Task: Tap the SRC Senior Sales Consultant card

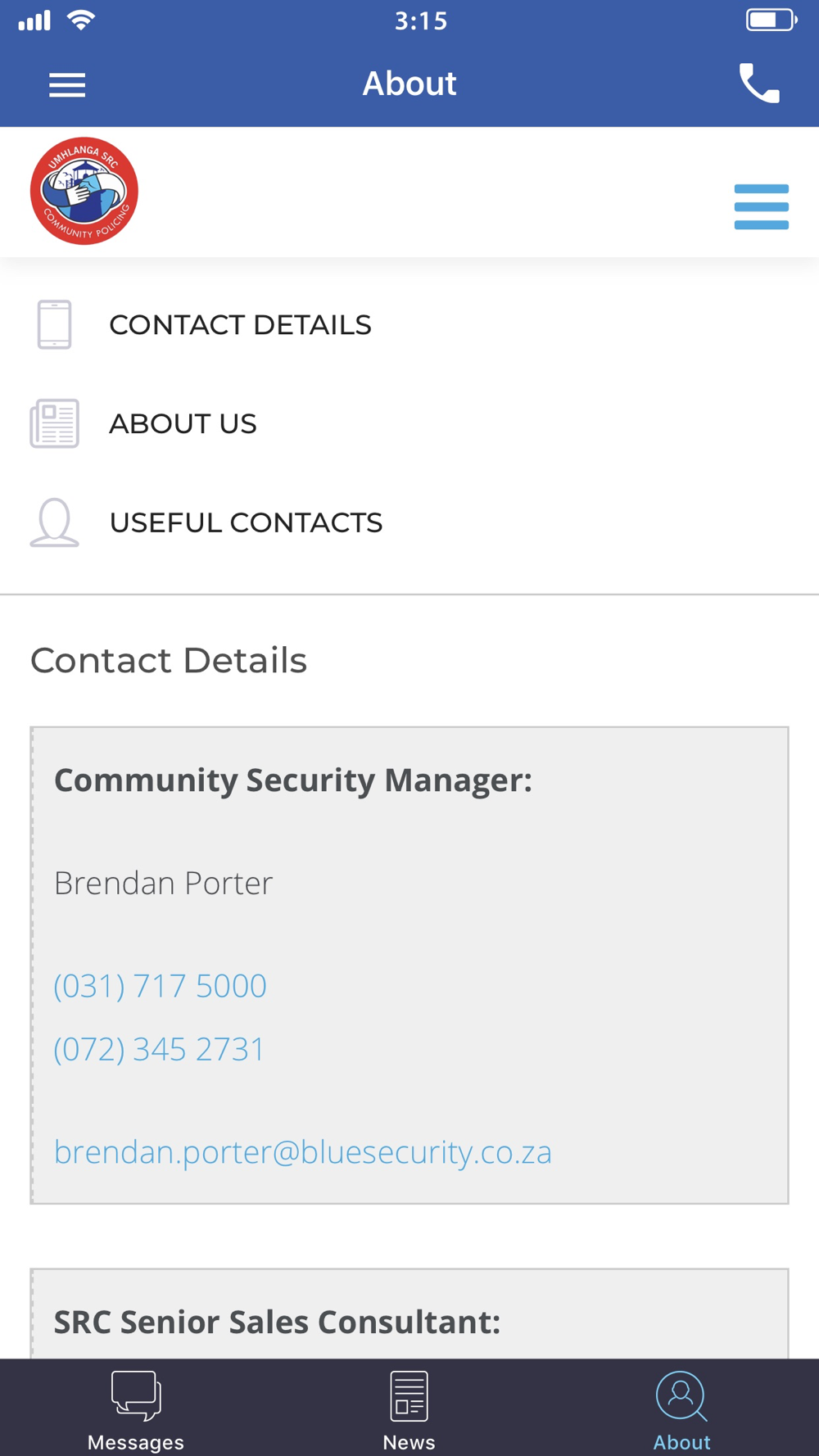Action: click(x=409, y=1314)
